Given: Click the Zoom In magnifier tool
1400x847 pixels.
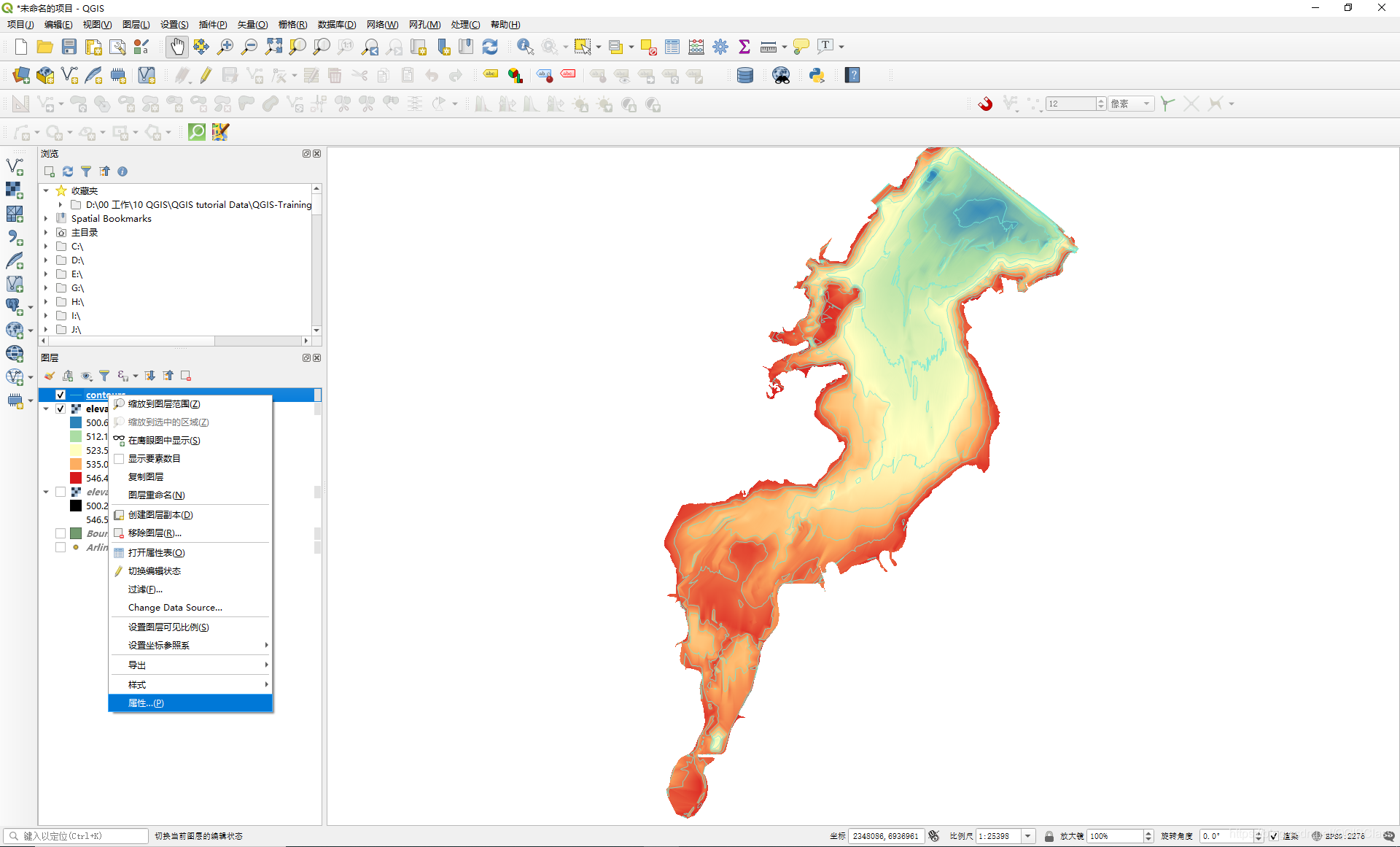Looking at the screenshot, I should [225, 47].
